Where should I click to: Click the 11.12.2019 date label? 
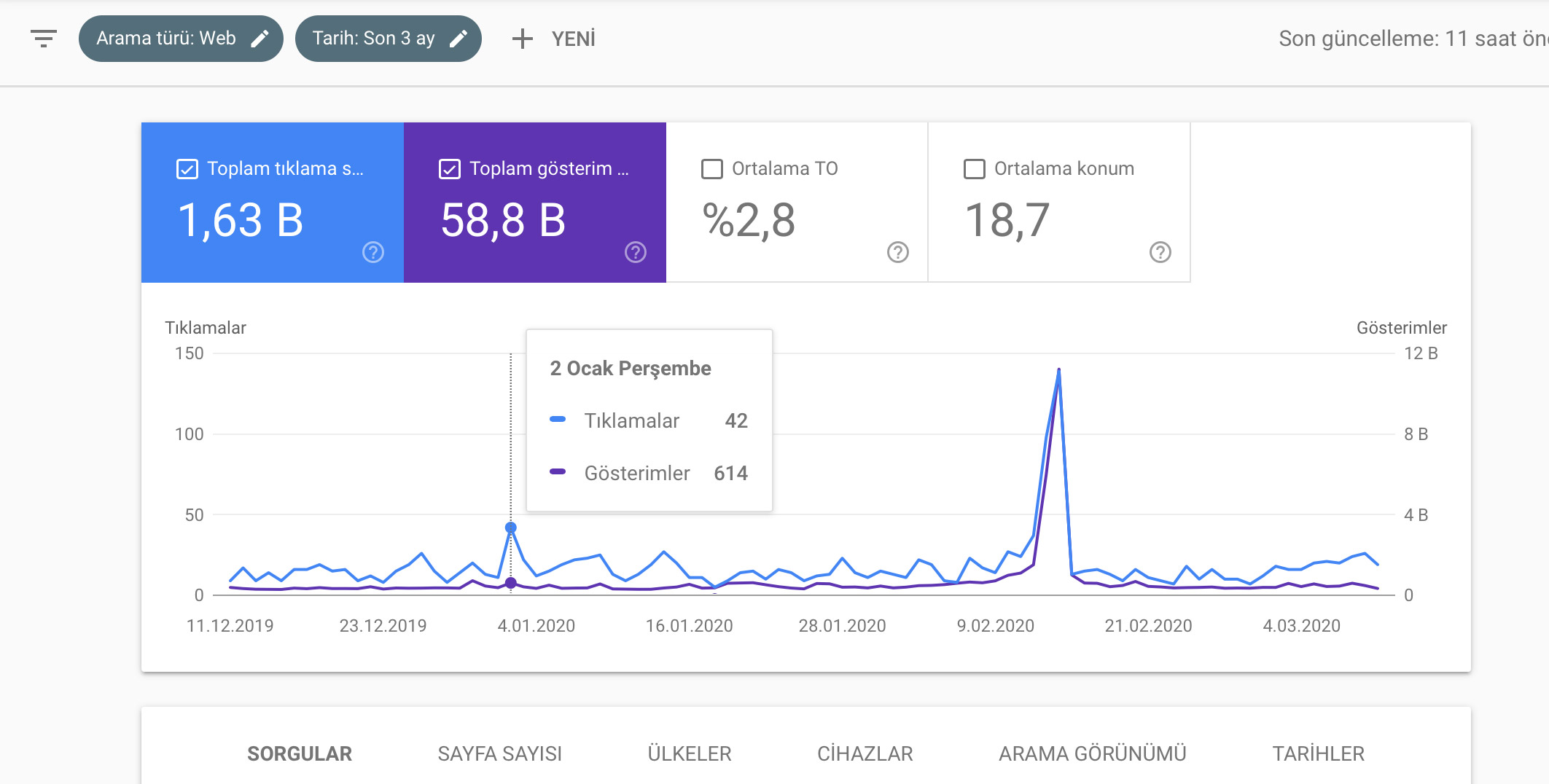230,626
